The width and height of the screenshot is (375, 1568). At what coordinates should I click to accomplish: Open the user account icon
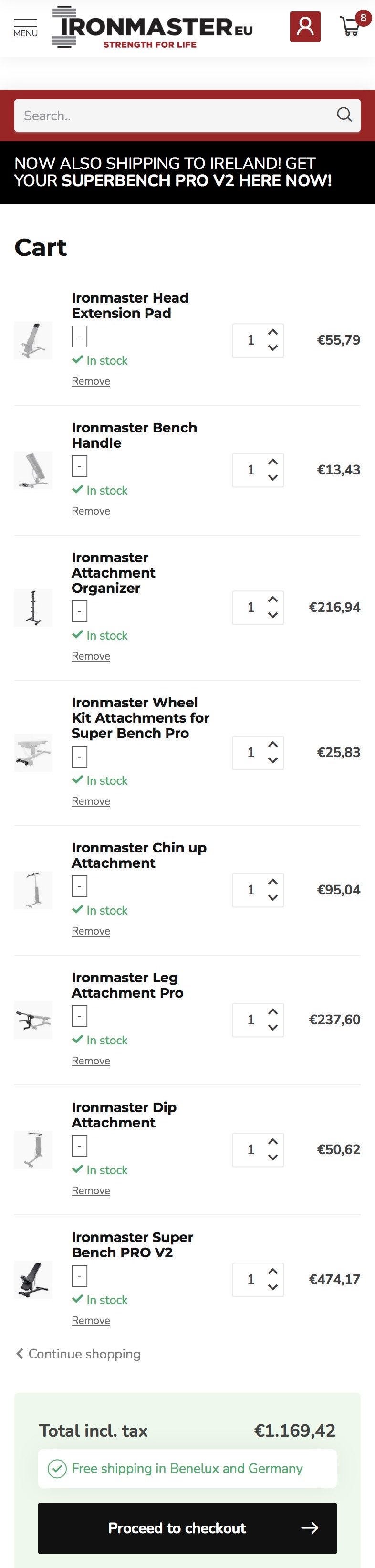click(x=305, y=27)
